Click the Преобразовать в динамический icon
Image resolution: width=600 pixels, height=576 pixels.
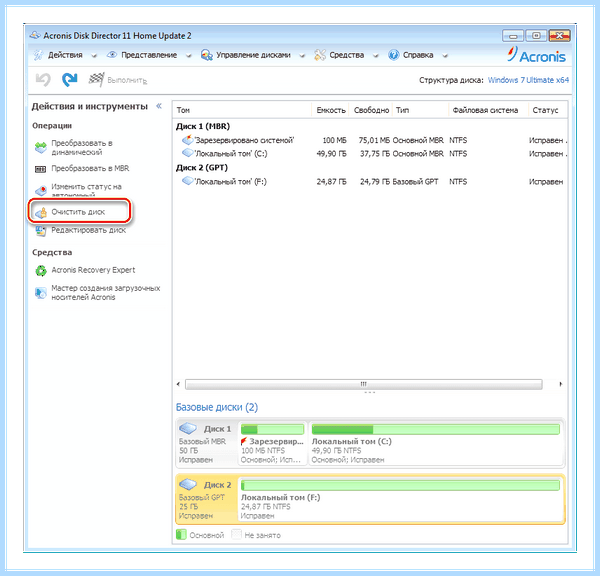pyautogui.click(x=41, y=147)
